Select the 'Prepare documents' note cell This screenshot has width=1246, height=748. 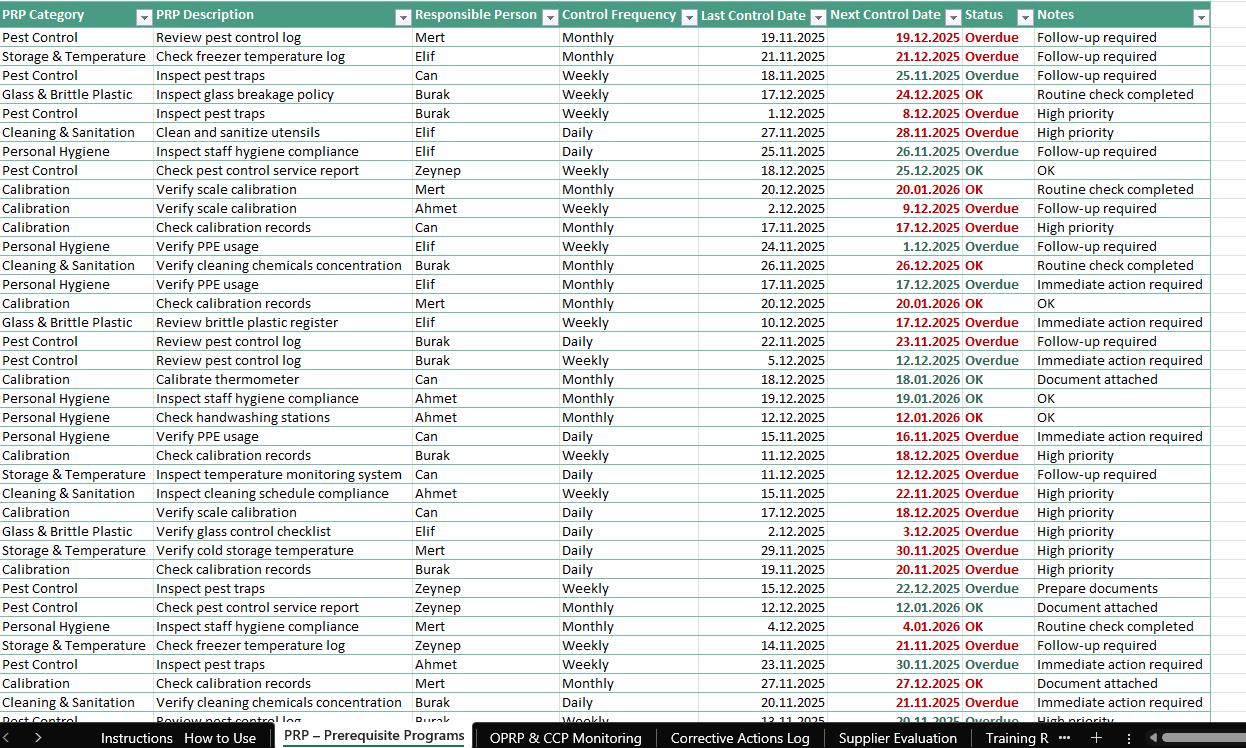[1122, 588]
